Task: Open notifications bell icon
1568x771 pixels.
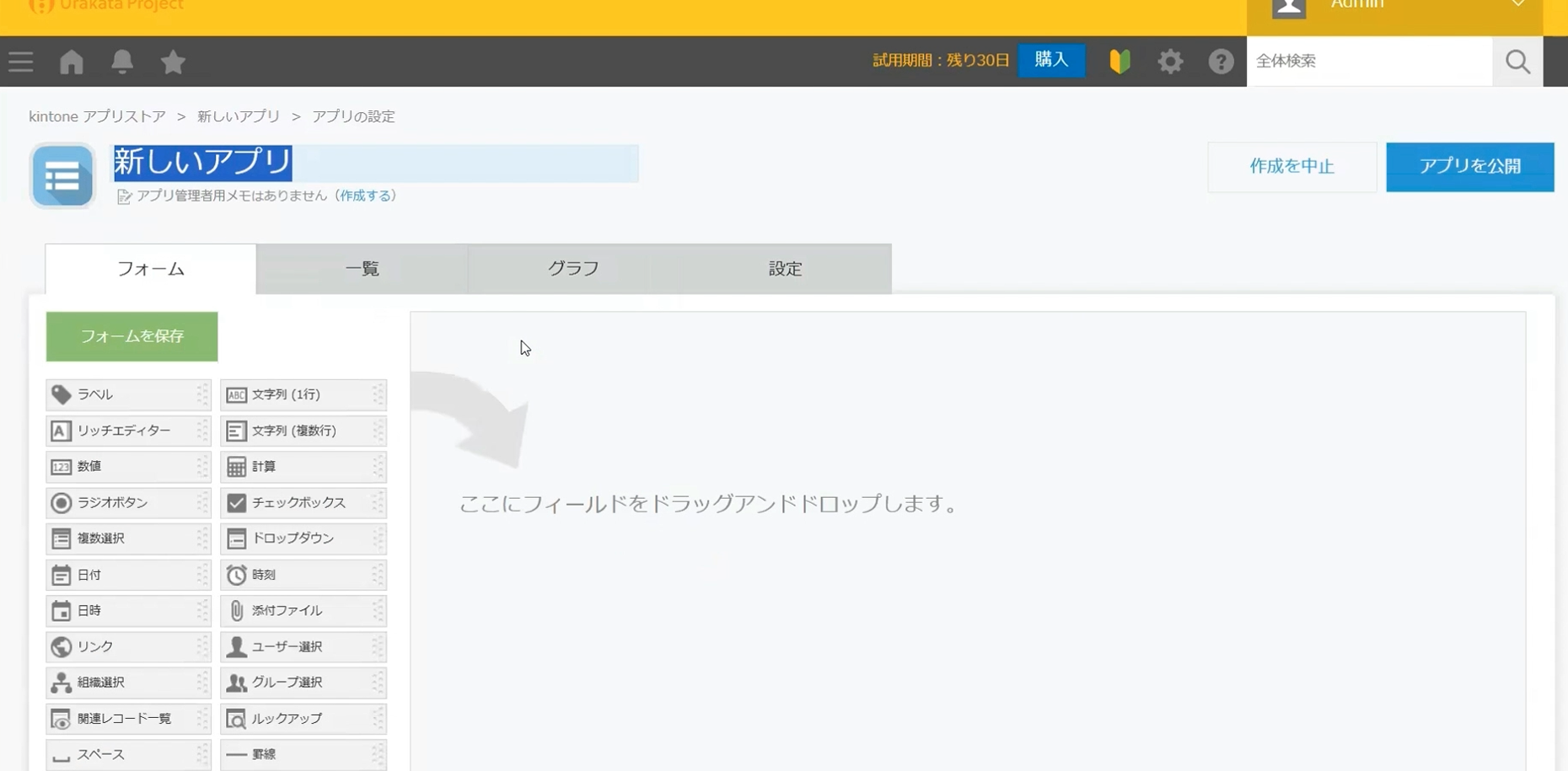Action: (122, 62)
